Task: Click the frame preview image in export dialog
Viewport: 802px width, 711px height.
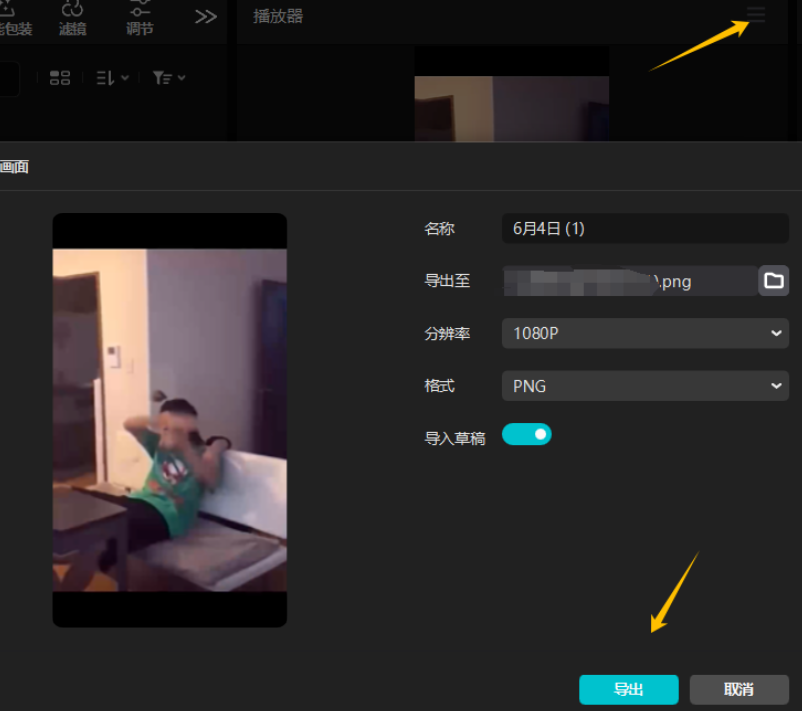Action: pos(169,420)
